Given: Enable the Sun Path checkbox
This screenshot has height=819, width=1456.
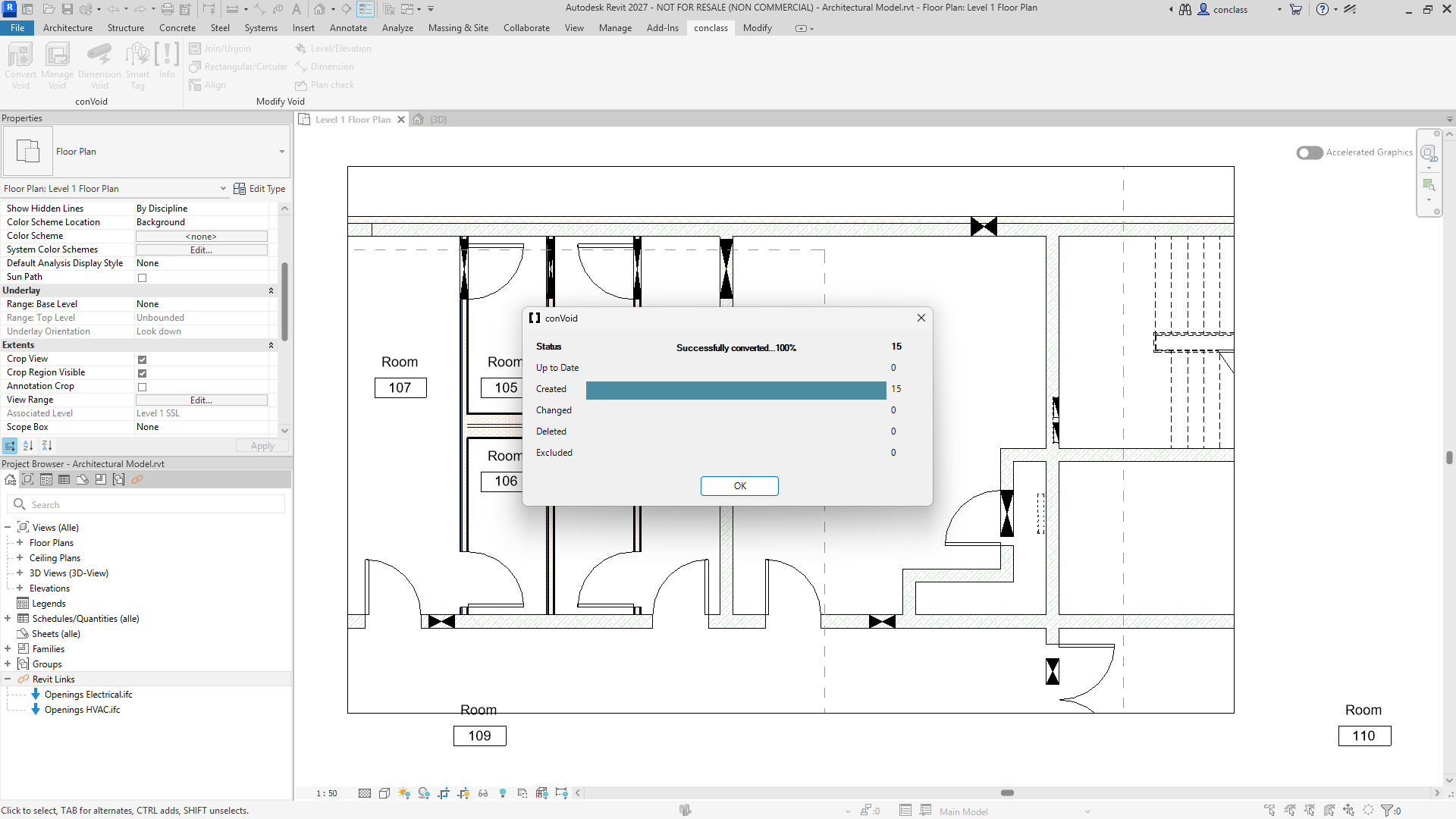Looking at the screenshot, I should point(142,278).
